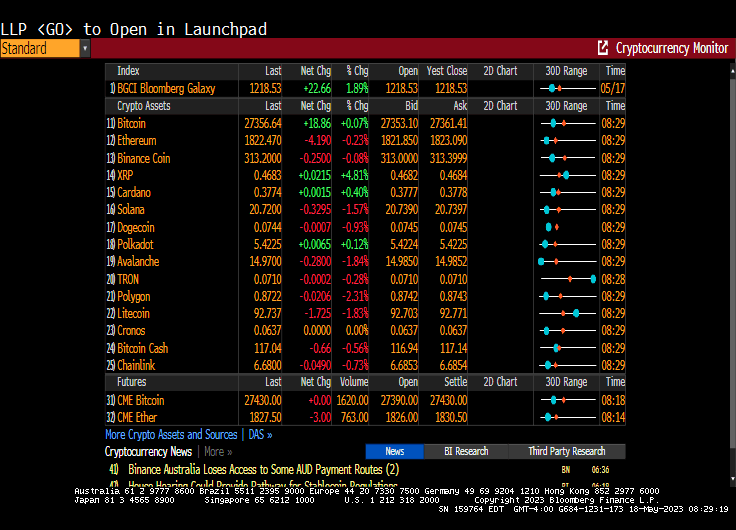The height and width of the screenshot is (530, 736).
Task: Click the Standard view selector field
Action: pyautogui.click(x=39, y=48)
